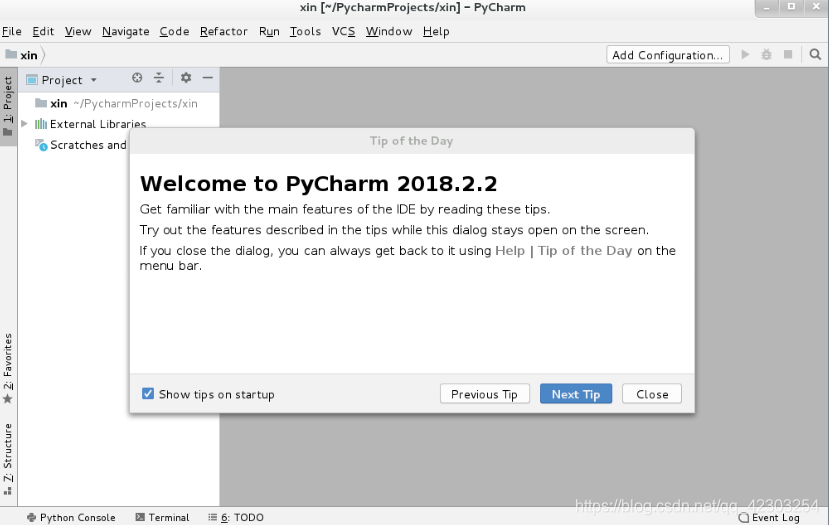Open the Navigate menu
829x525 pixels.
[x=125, y=31]
